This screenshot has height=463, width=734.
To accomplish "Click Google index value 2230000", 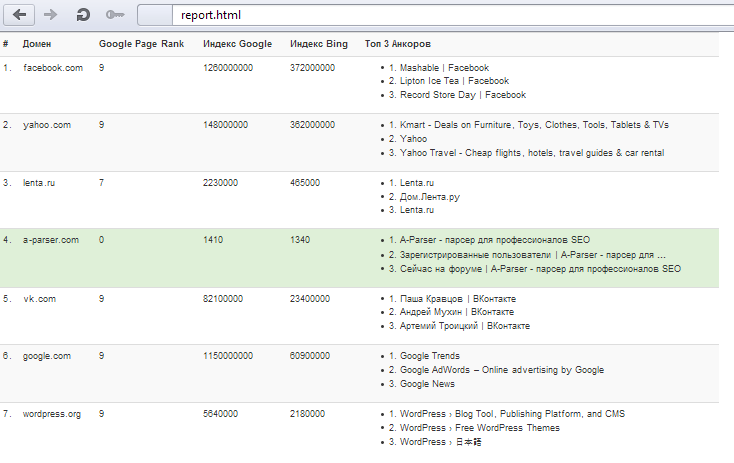I will coord(220,183).
